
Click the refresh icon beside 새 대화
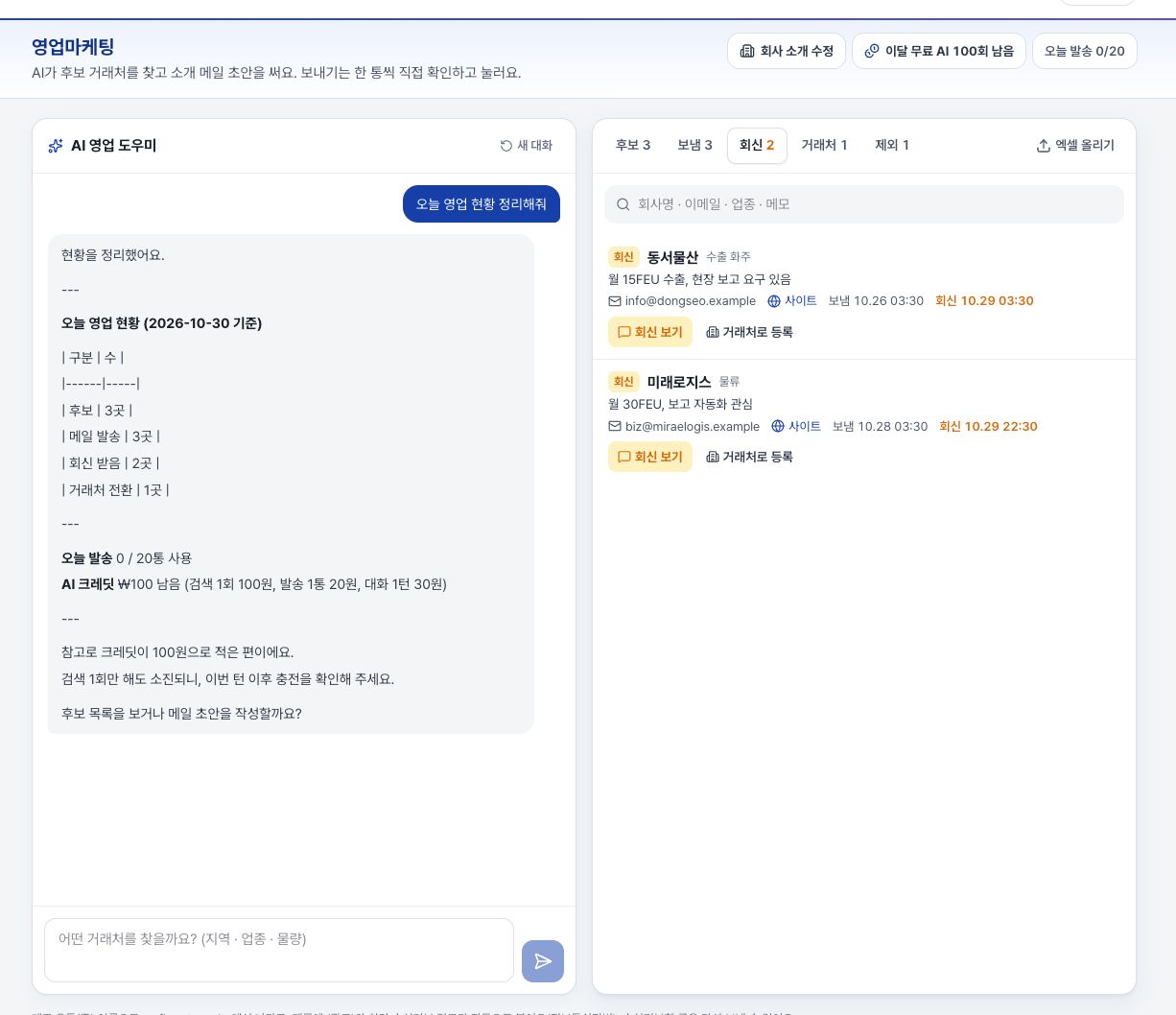click(x=506, y=146)
